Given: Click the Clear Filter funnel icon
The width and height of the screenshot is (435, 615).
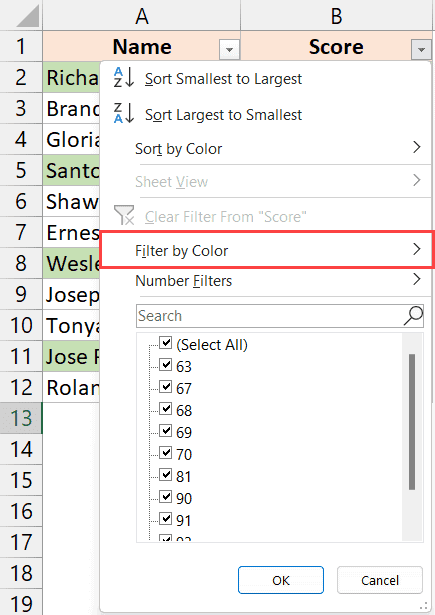Looking at the screenshot, I should point(124,215).
